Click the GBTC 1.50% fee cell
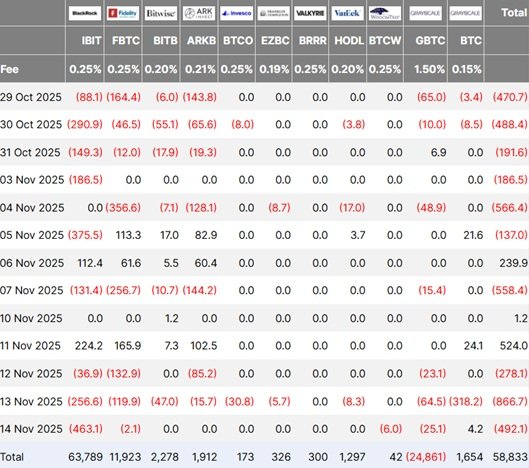This screenshot has width=529, height=468. click(x=429, y=69)
